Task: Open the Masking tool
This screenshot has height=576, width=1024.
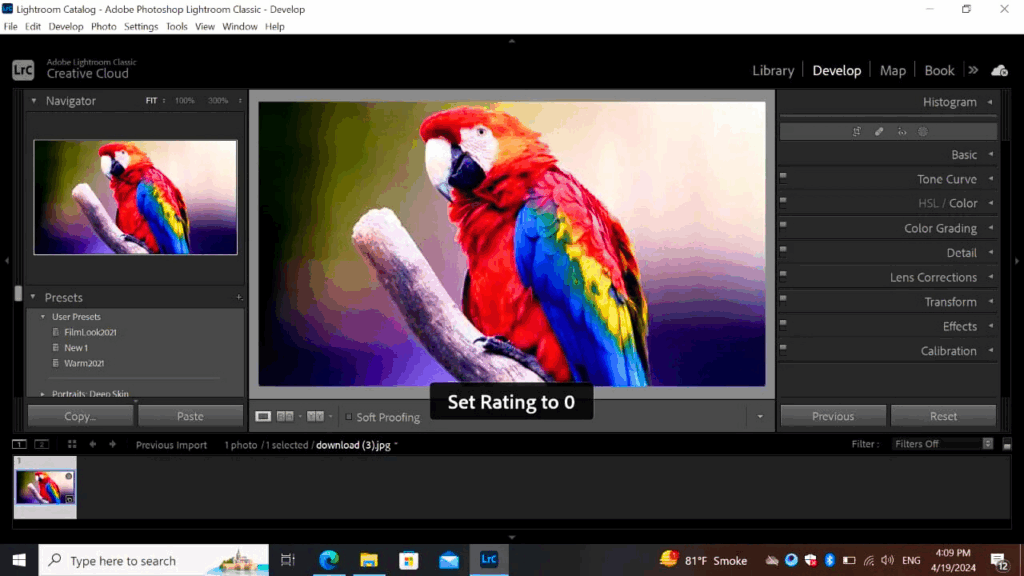Action: tap(923, 131)
